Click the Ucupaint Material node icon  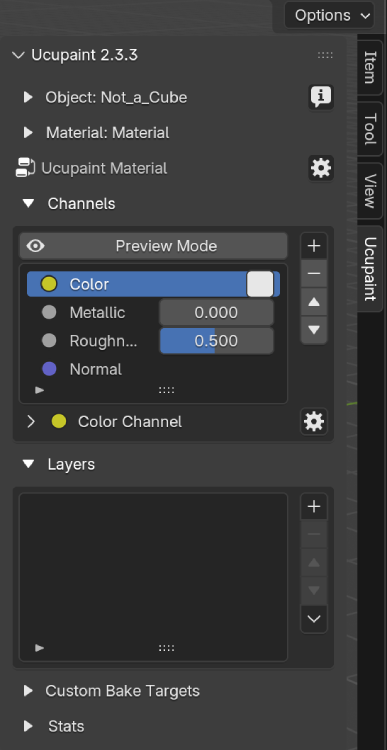click(x=25, y=168)
